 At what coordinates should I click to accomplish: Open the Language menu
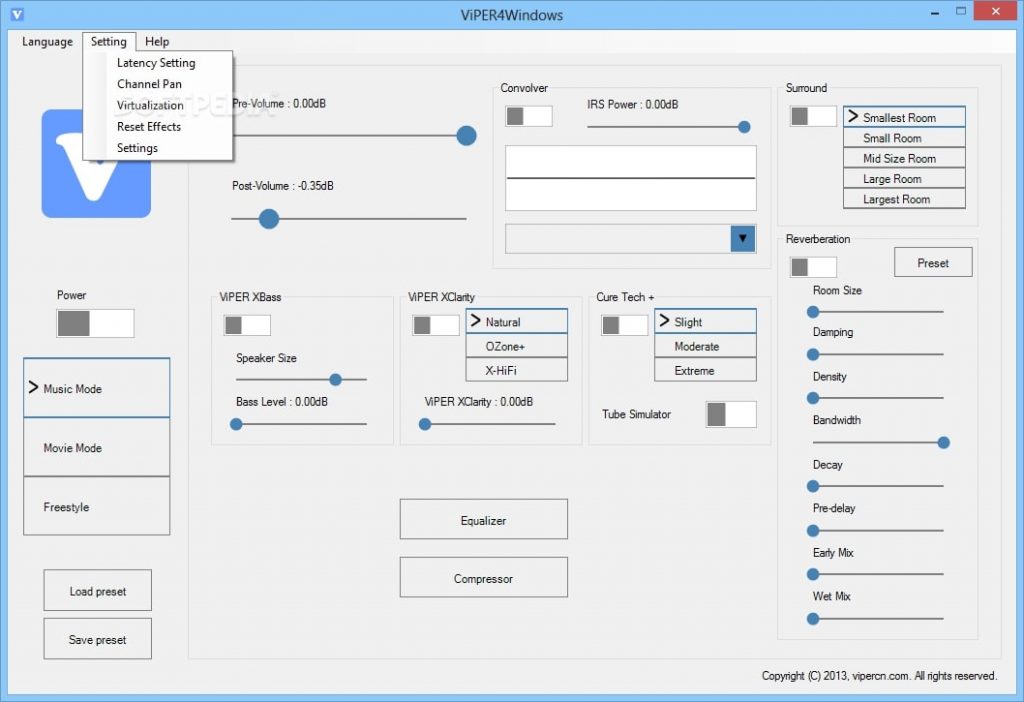[47, 42]
